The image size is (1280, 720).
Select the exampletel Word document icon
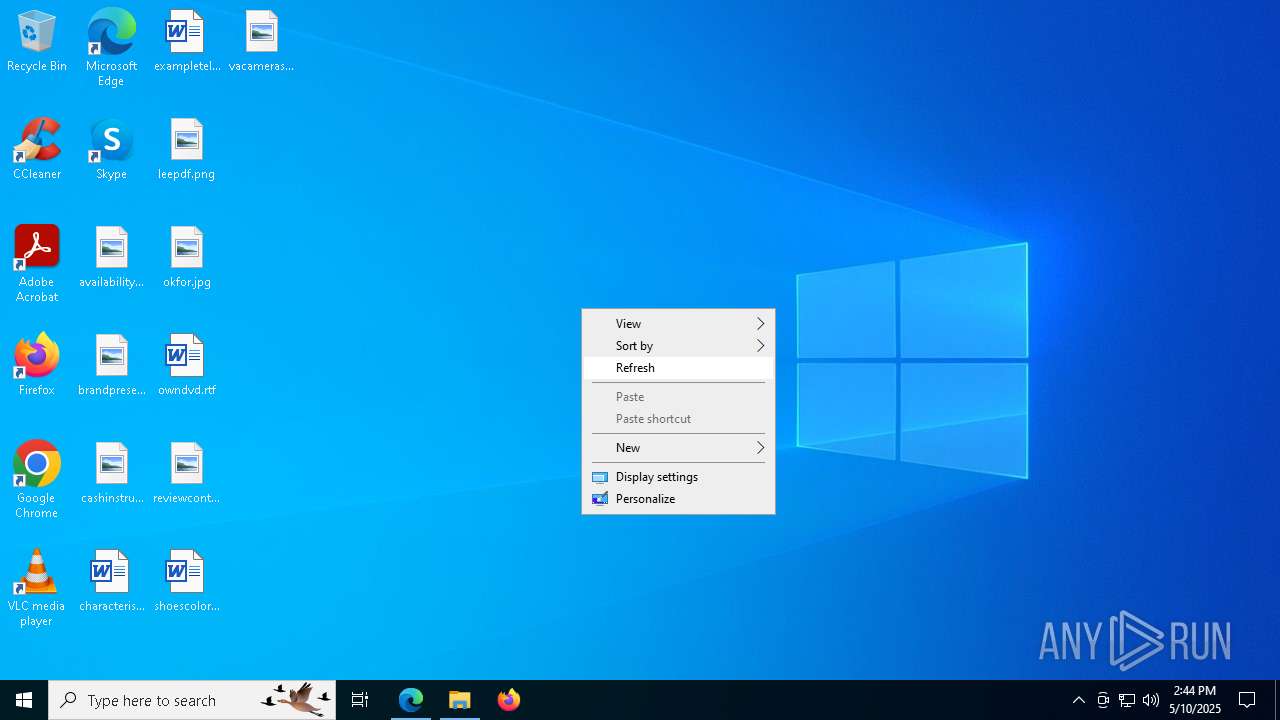point(186,42)
